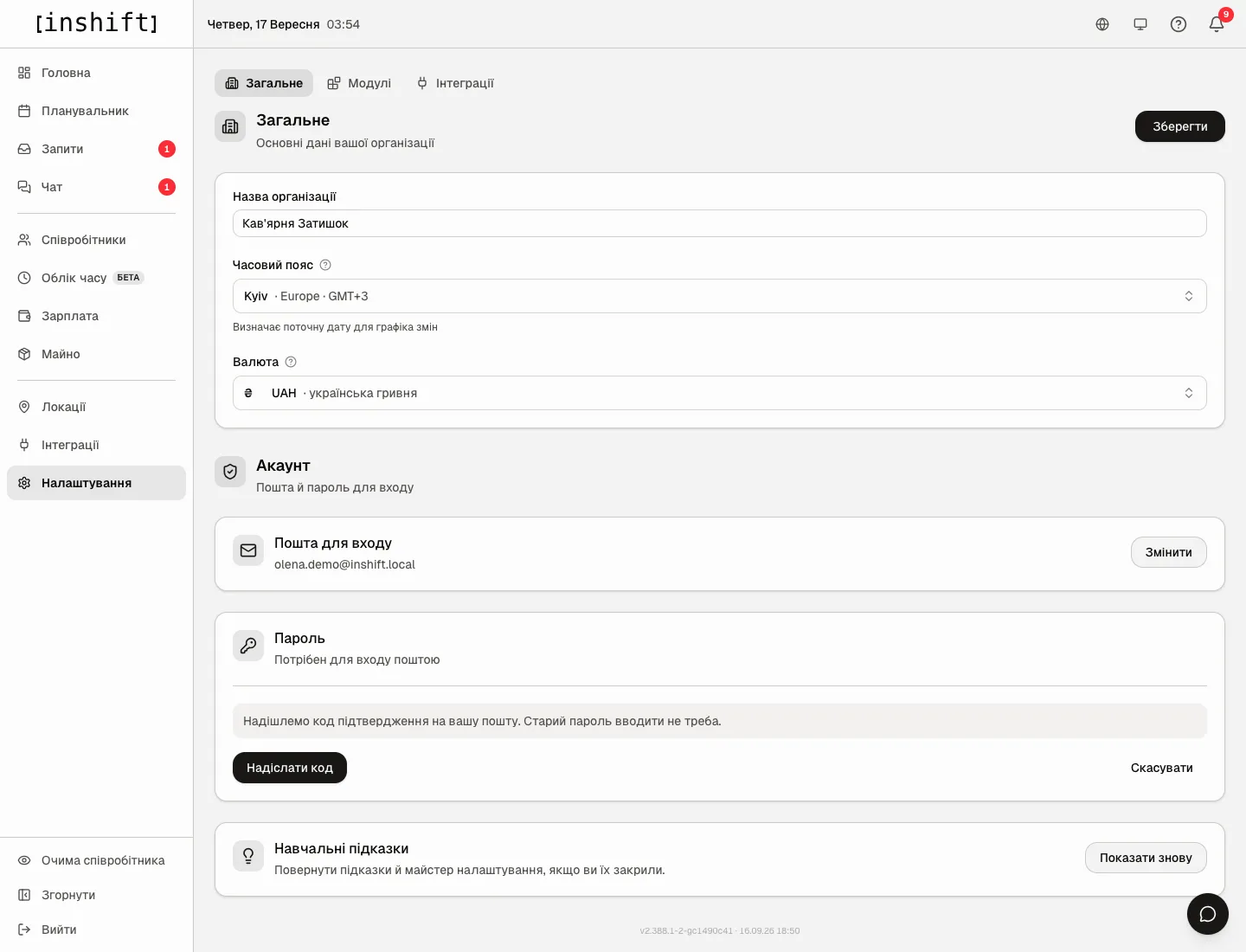Open Майно in sidebar

[96, 354]
